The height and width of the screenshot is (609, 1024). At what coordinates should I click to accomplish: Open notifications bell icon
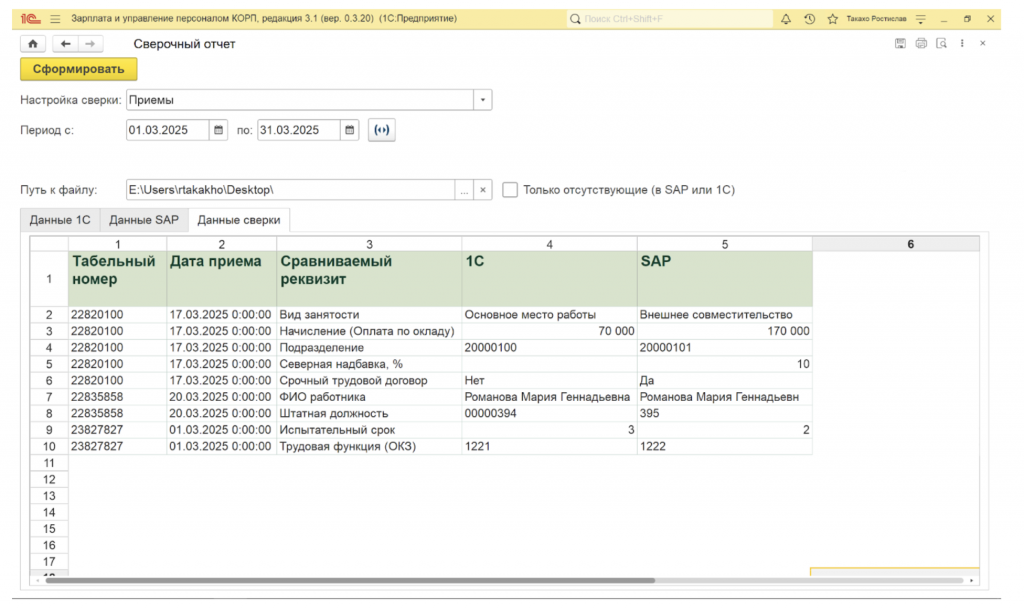785,19
